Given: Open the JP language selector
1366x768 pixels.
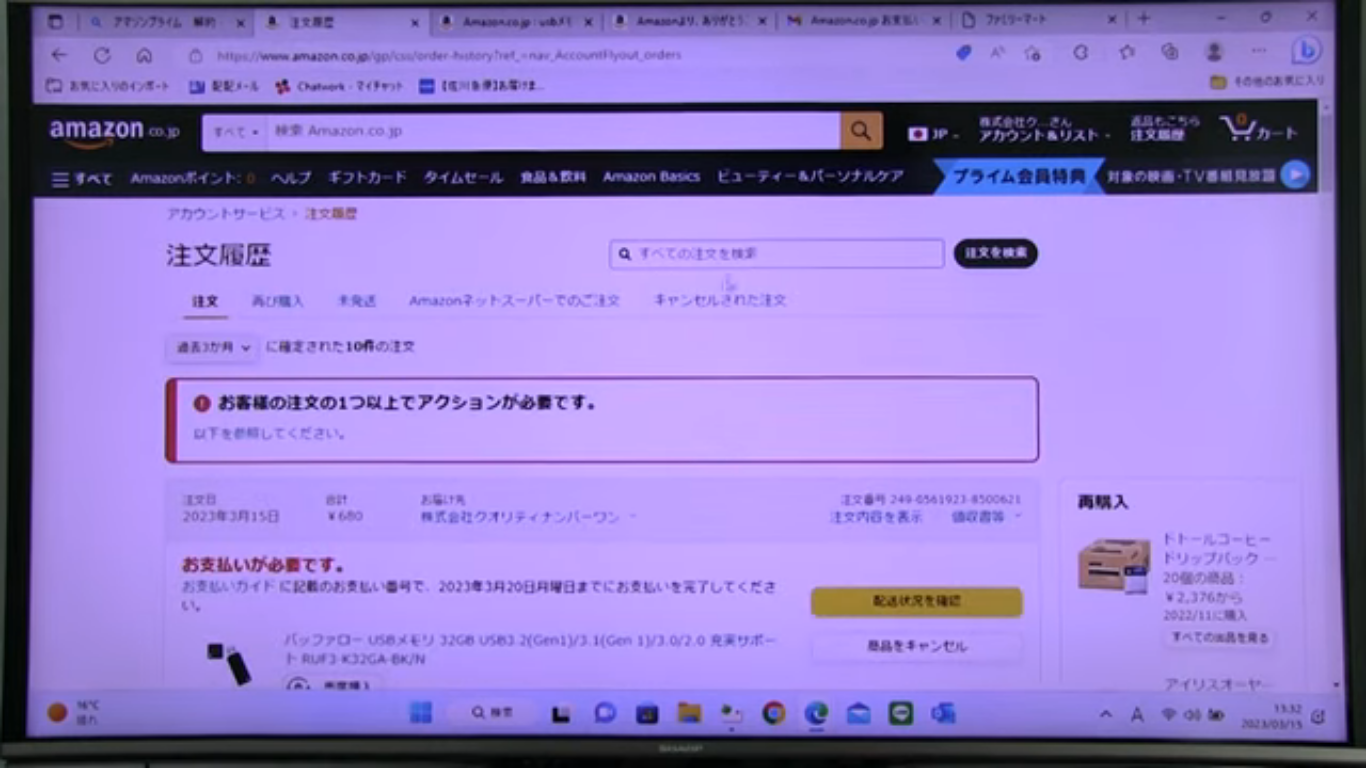Looking at the screenshot, I should pos(932,134).
